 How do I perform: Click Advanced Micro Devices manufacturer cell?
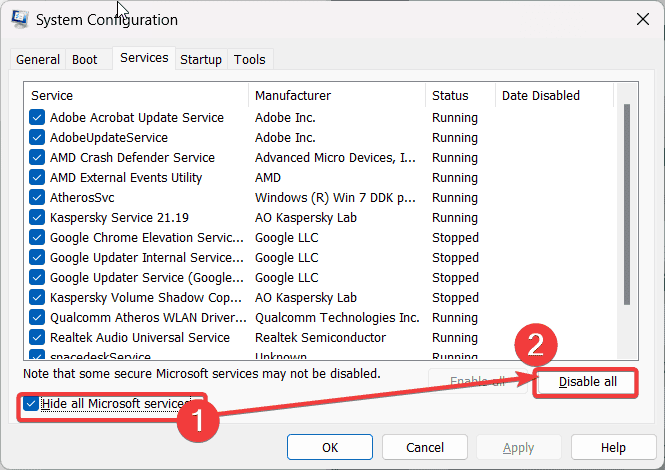tap(335, 157)
